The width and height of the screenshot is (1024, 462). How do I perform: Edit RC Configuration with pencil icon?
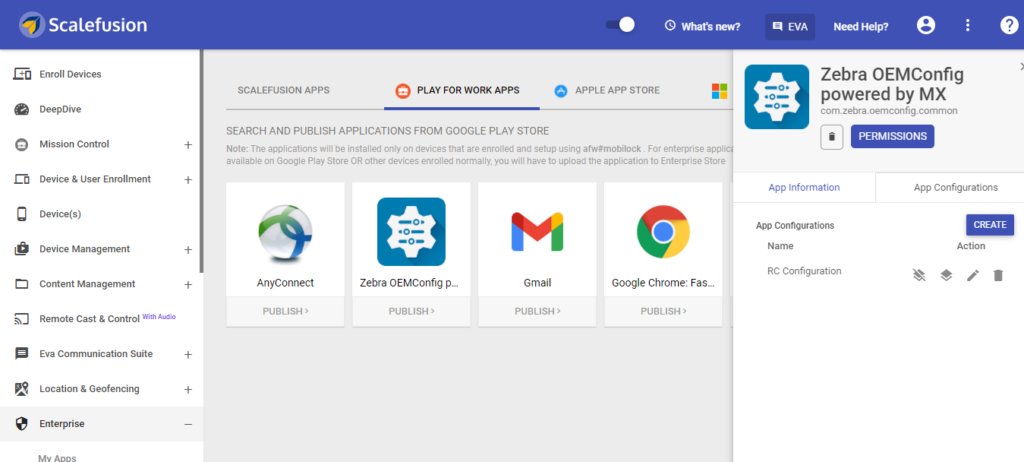[x=972, y=276]
